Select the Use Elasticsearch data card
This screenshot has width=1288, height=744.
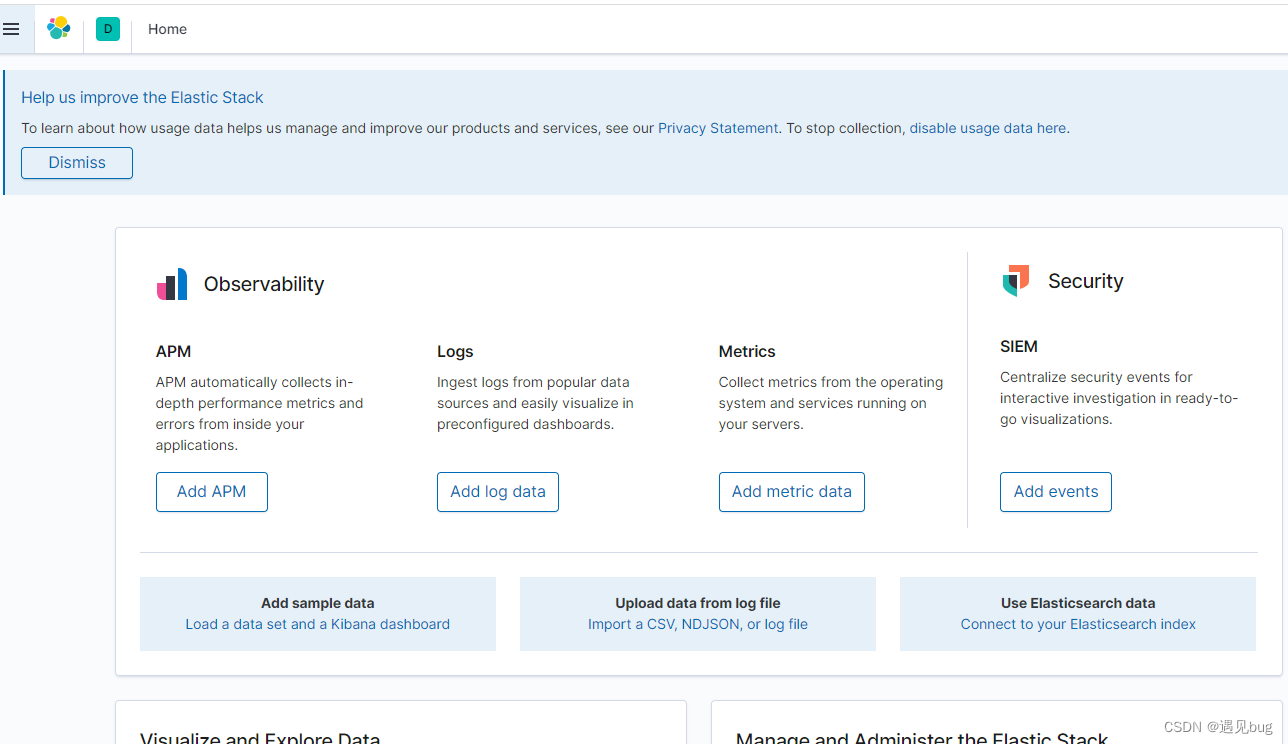pyautogui.click(x=1077, y=613)
